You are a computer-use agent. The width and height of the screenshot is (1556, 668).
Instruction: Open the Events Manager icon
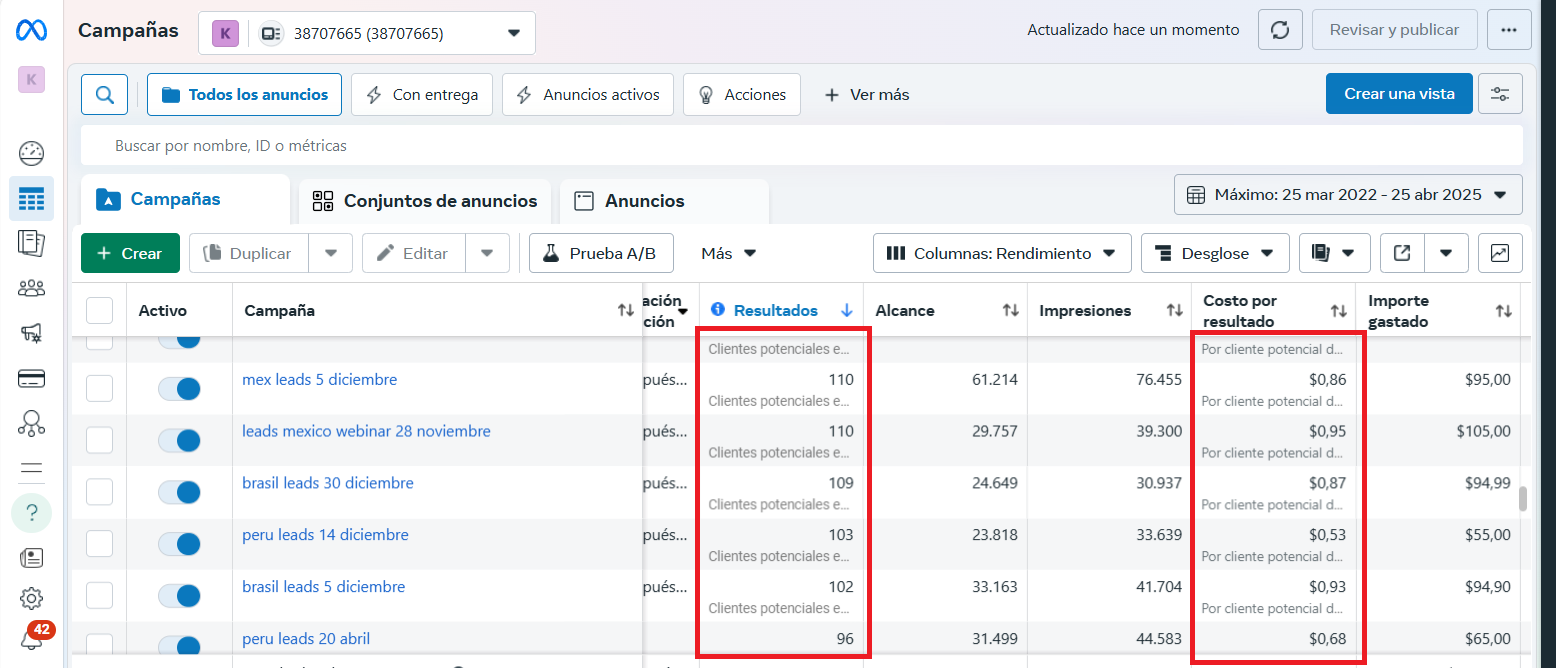coord(31,423)
